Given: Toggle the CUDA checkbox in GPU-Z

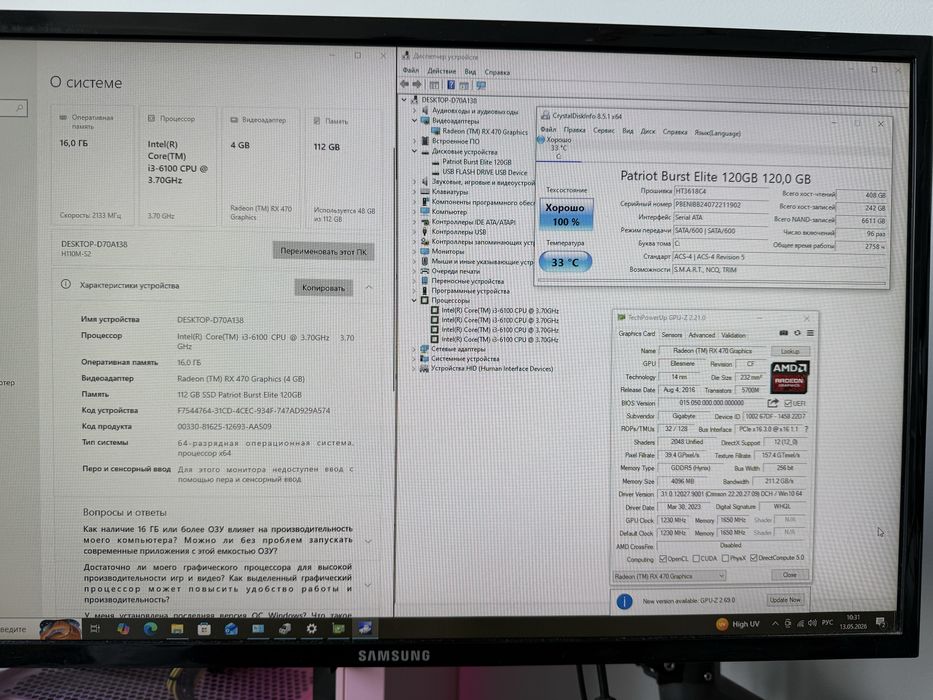Looking at the screenshot, I should pyautogui.click(x=696, y=559).
